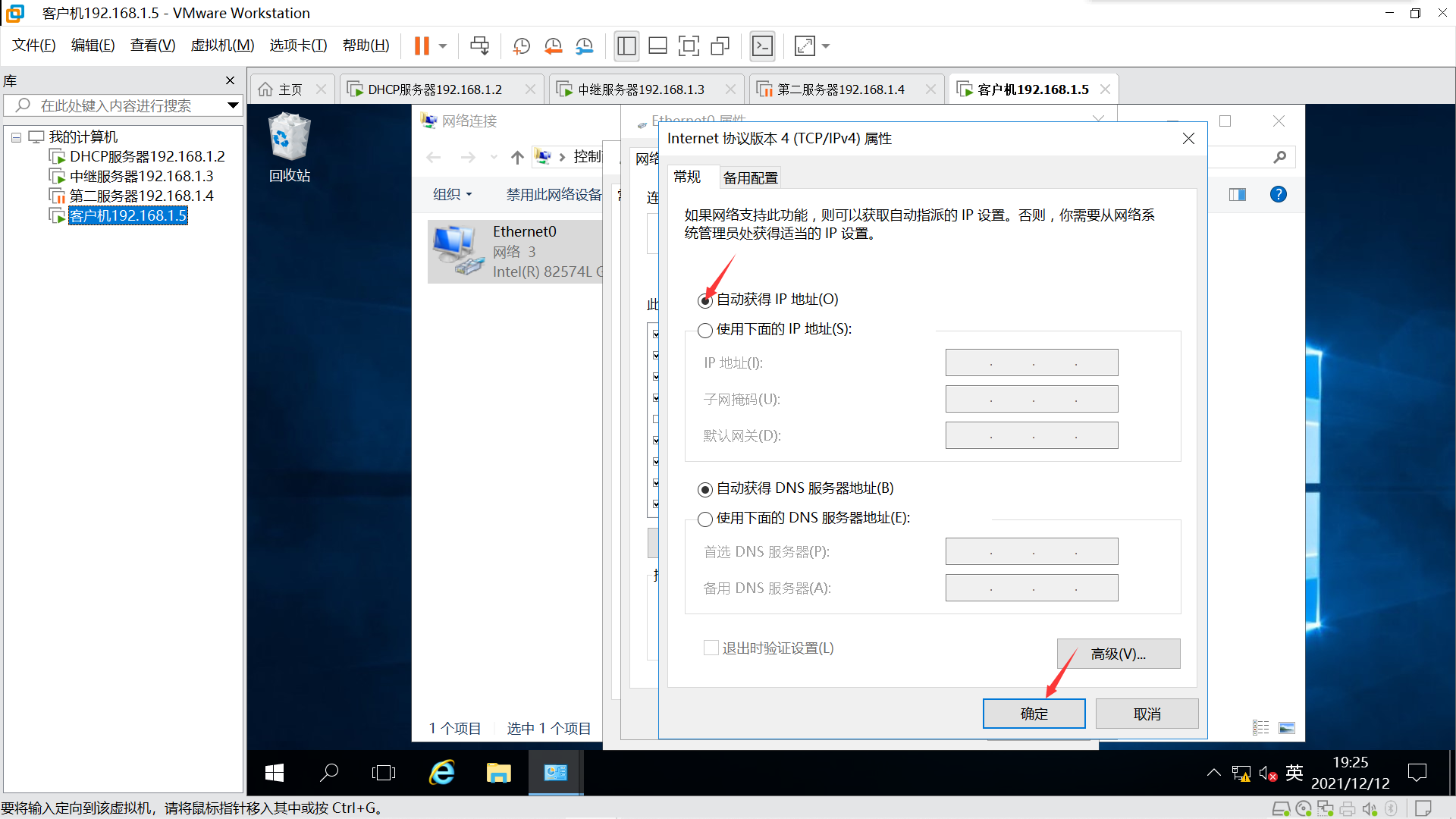Collapse the 我的计算机 tree node
1456x819 pixels.
tap(16, 137)
